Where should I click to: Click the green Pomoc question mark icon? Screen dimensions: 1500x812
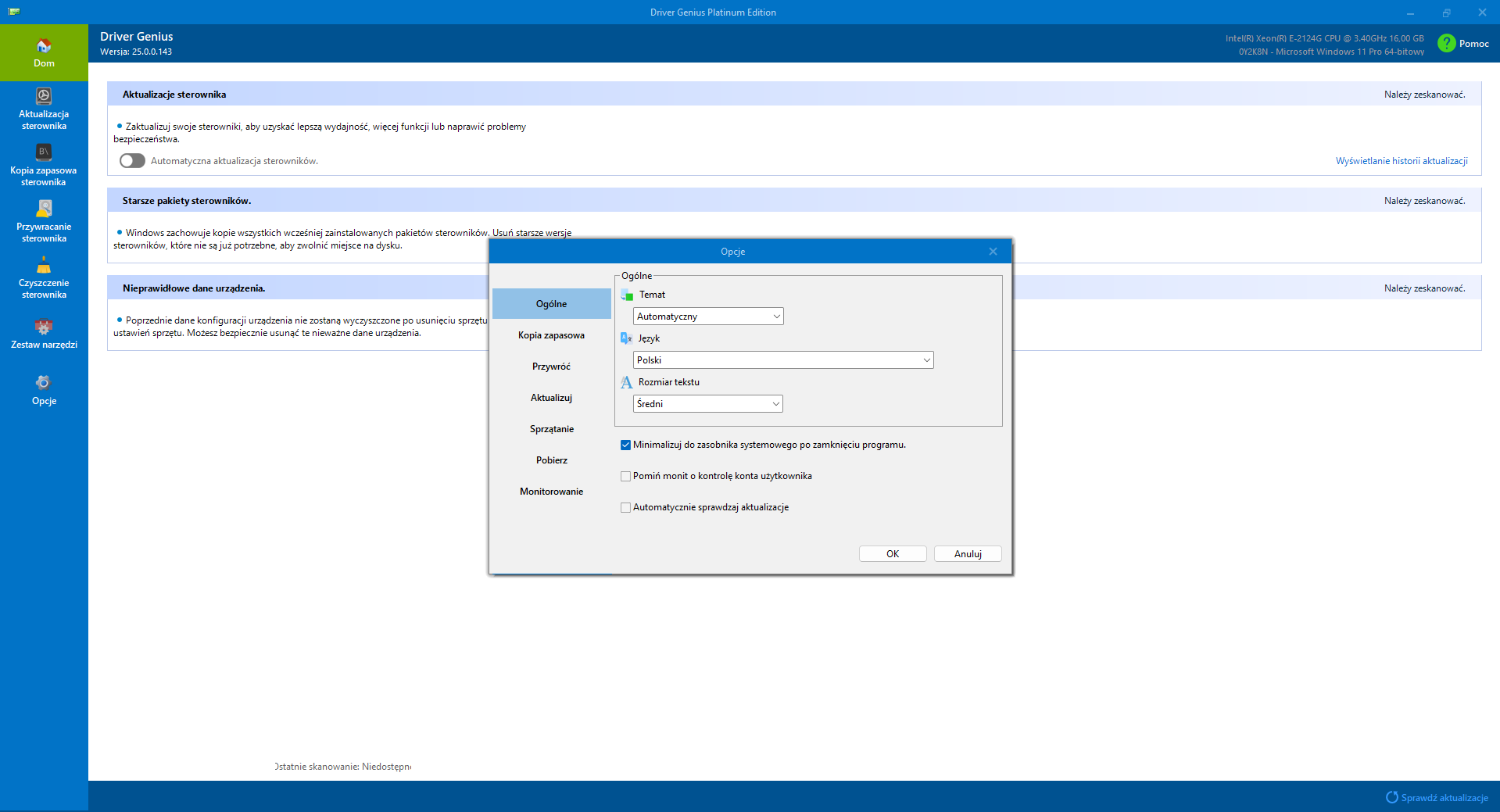(1446, 43)
